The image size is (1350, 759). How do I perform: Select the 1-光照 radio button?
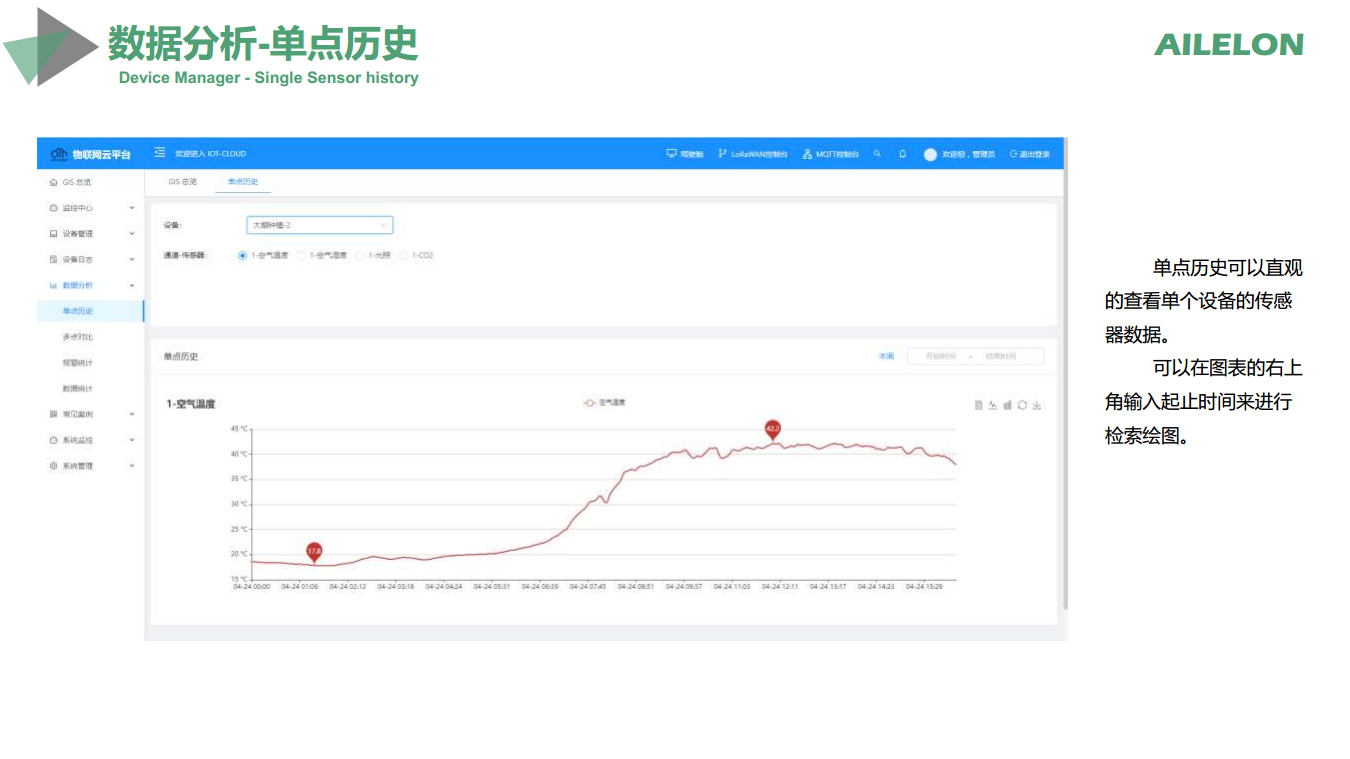pyautogui.click(x=360, y=256)
